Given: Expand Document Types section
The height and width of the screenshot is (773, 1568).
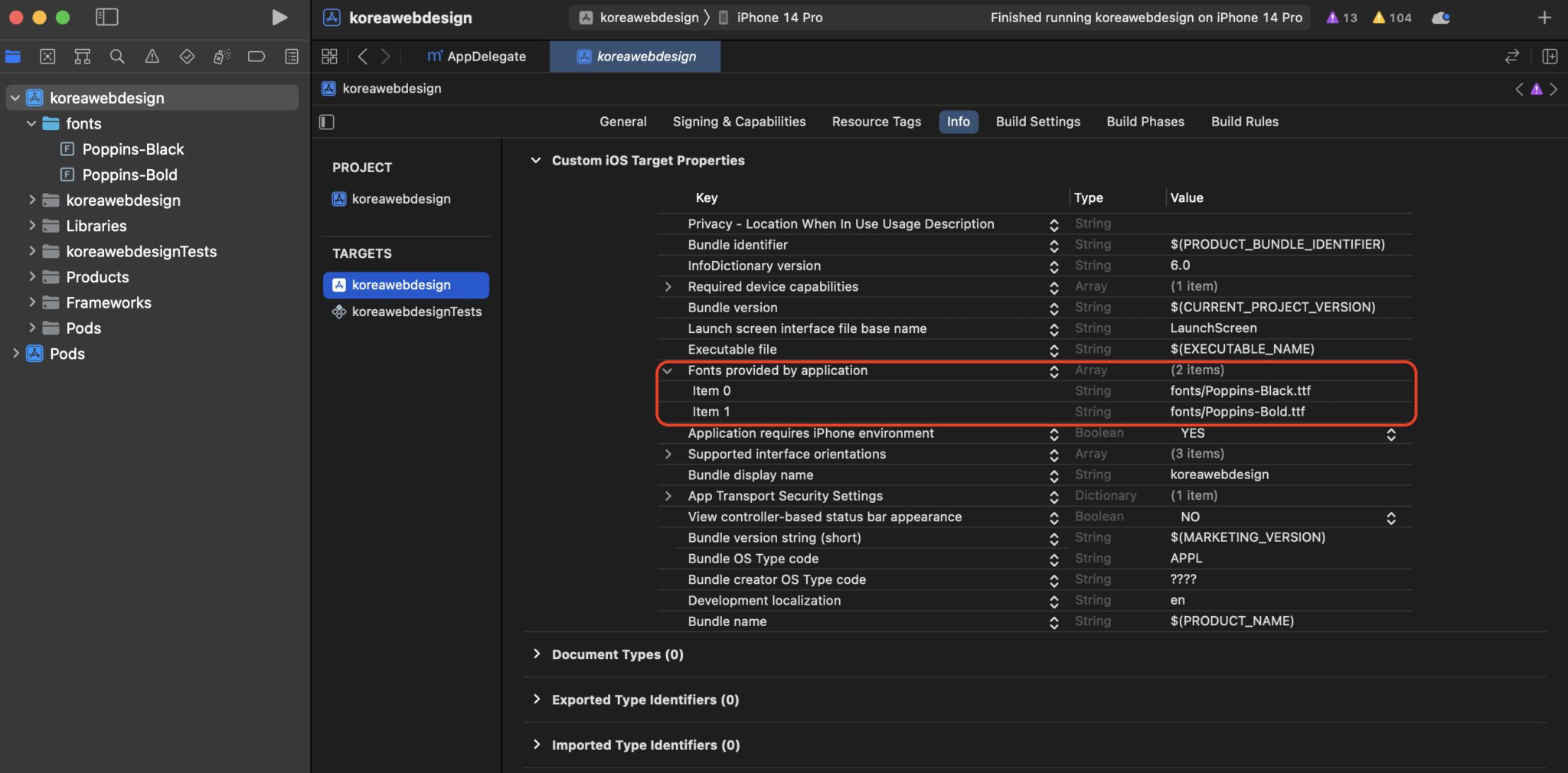Looking at the screenshot, I should pyautogui.click(x=536, y=654).
